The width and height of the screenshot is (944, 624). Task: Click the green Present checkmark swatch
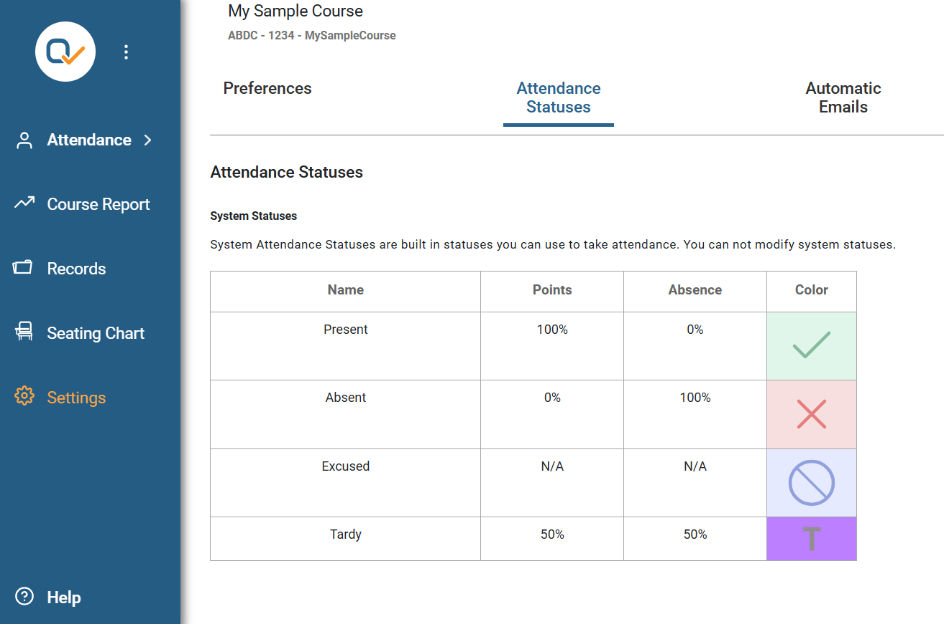[812, 346]
